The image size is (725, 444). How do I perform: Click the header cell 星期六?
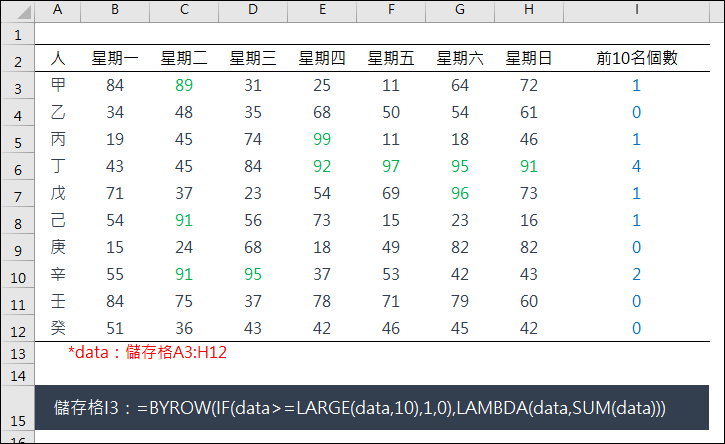pyautogui.click(x=460, y=58)
